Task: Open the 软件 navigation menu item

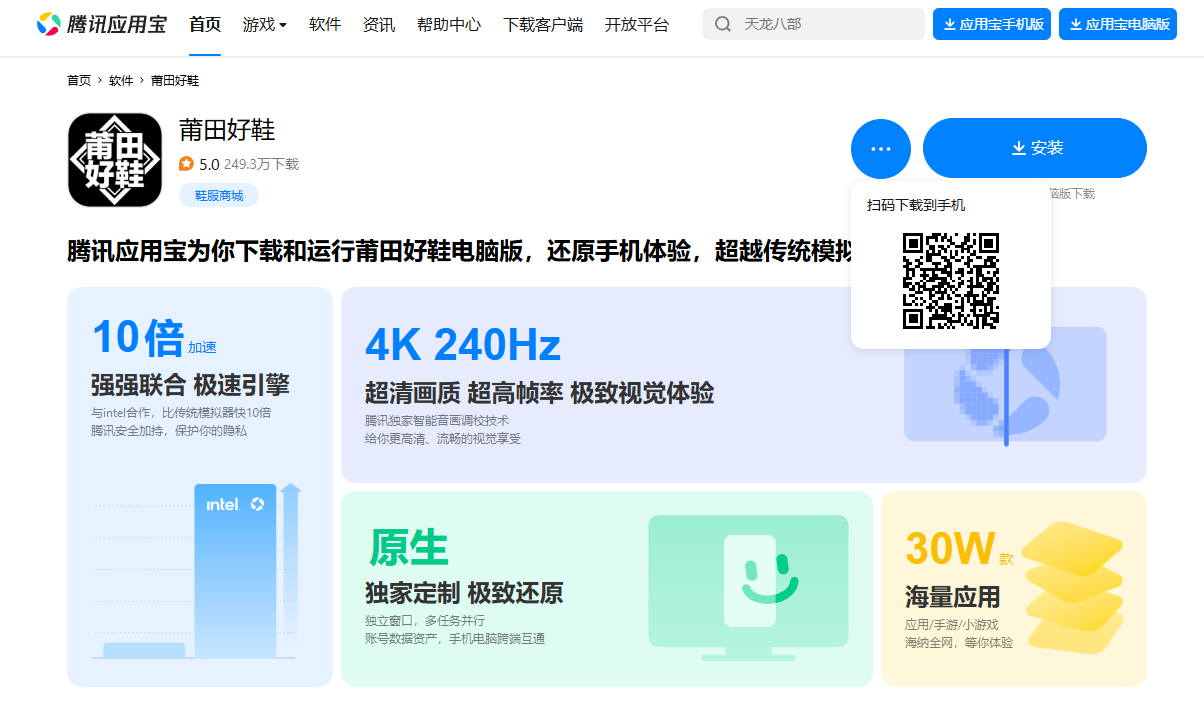Action: [x=325, y=24]
